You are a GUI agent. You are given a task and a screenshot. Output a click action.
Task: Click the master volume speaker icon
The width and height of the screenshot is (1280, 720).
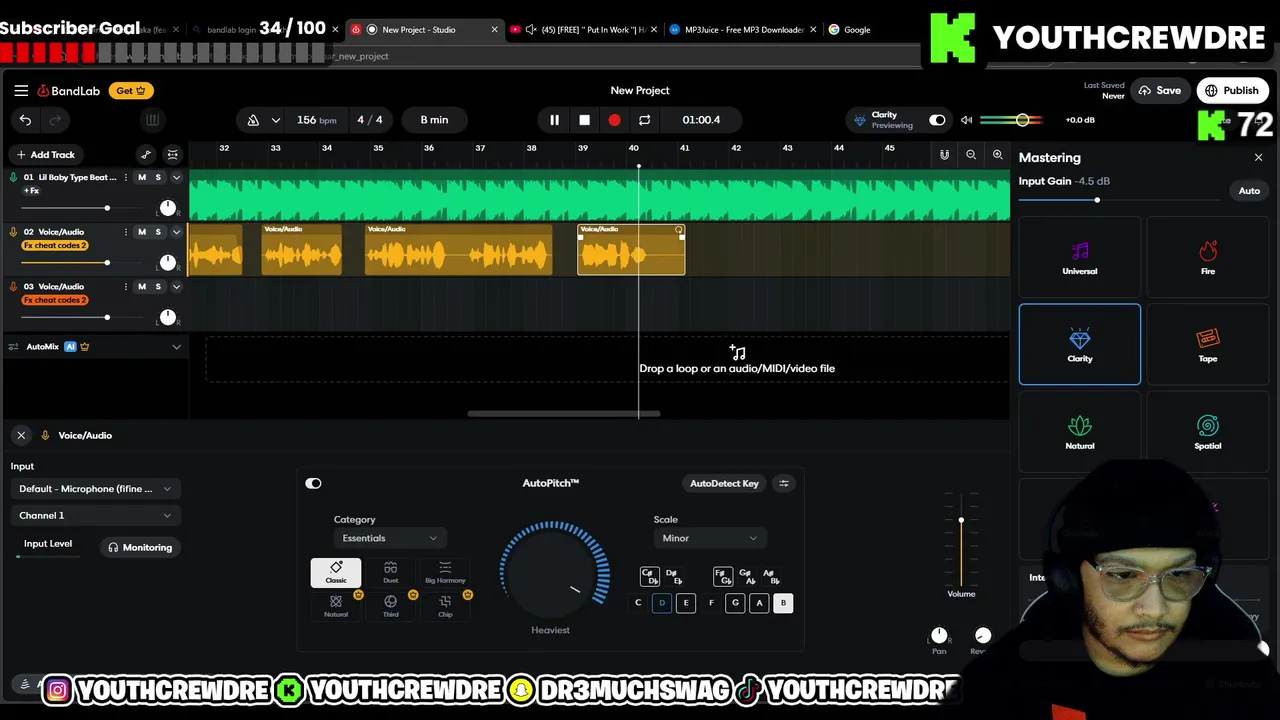pyautogui.click(x=966, y=120)
